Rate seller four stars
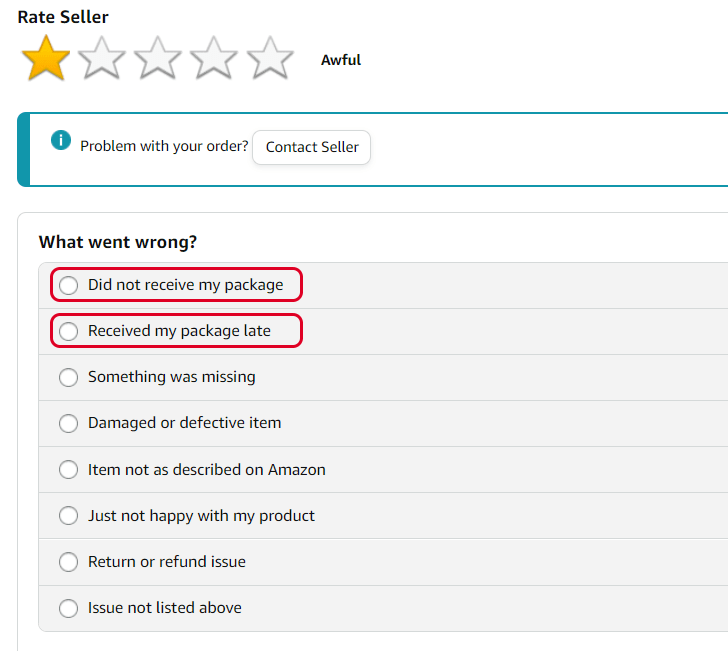This screenshot has width=728, height=651. pyautogui.click(x=214, y=59)
